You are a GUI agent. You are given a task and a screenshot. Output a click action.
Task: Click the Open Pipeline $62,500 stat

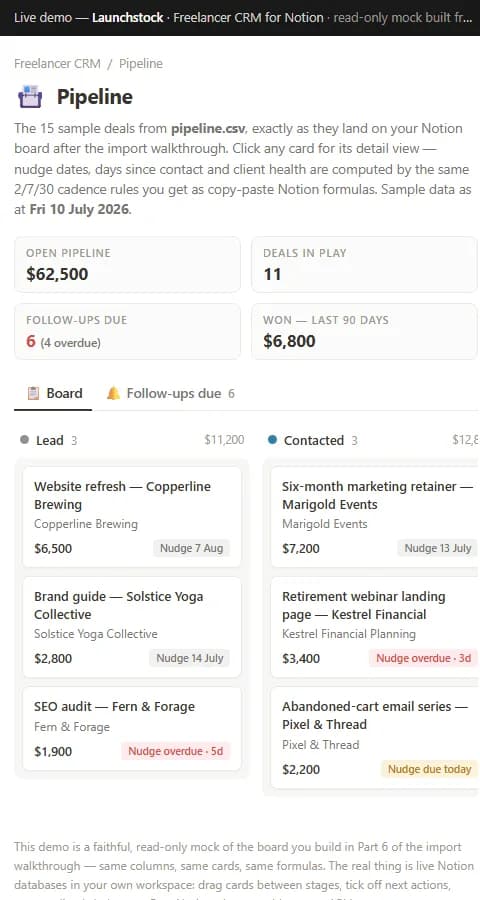(127, 265)
